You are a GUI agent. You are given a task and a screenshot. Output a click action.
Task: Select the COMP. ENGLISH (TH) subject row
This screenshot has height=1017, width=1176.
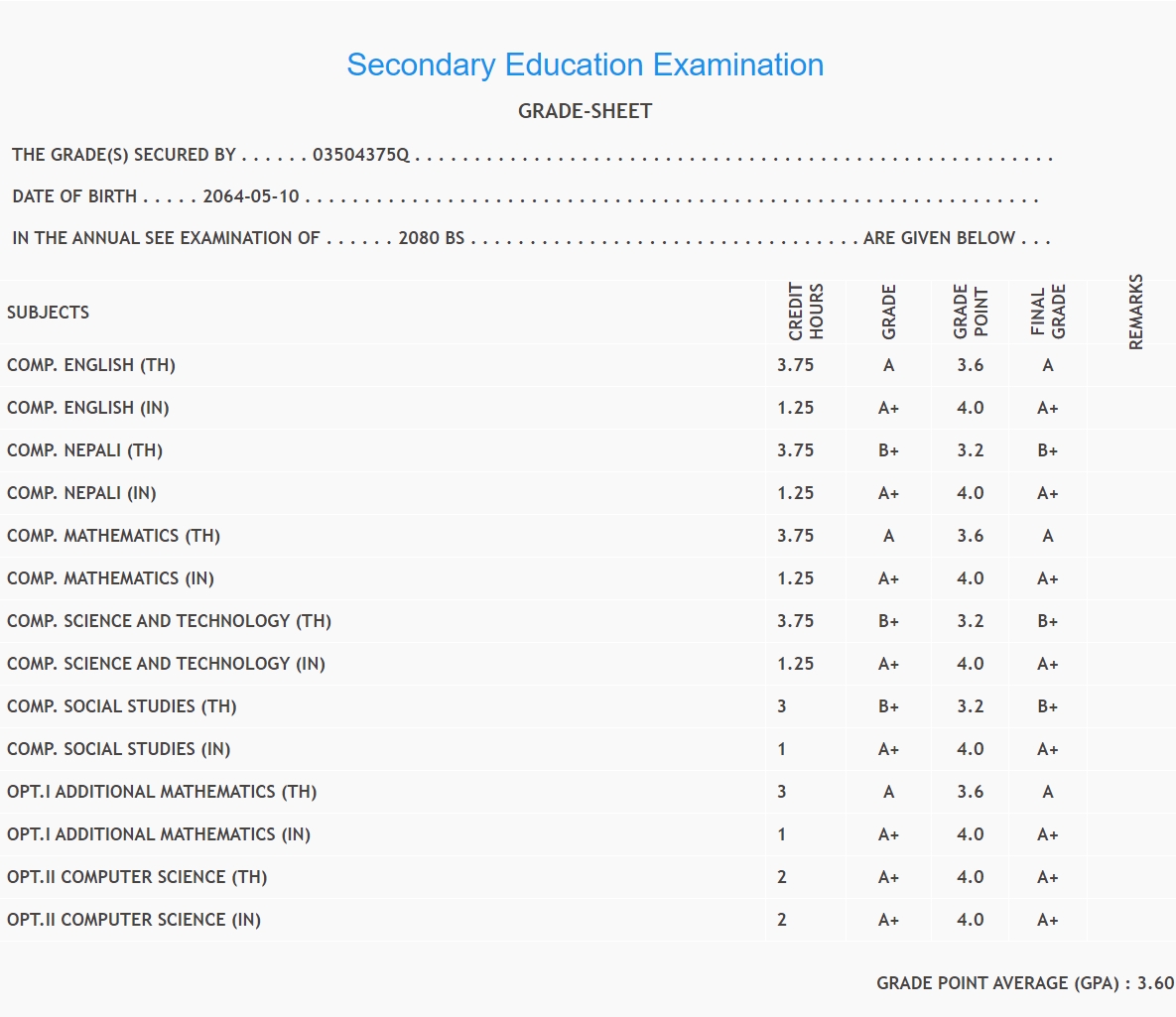(x=91, y=365)
